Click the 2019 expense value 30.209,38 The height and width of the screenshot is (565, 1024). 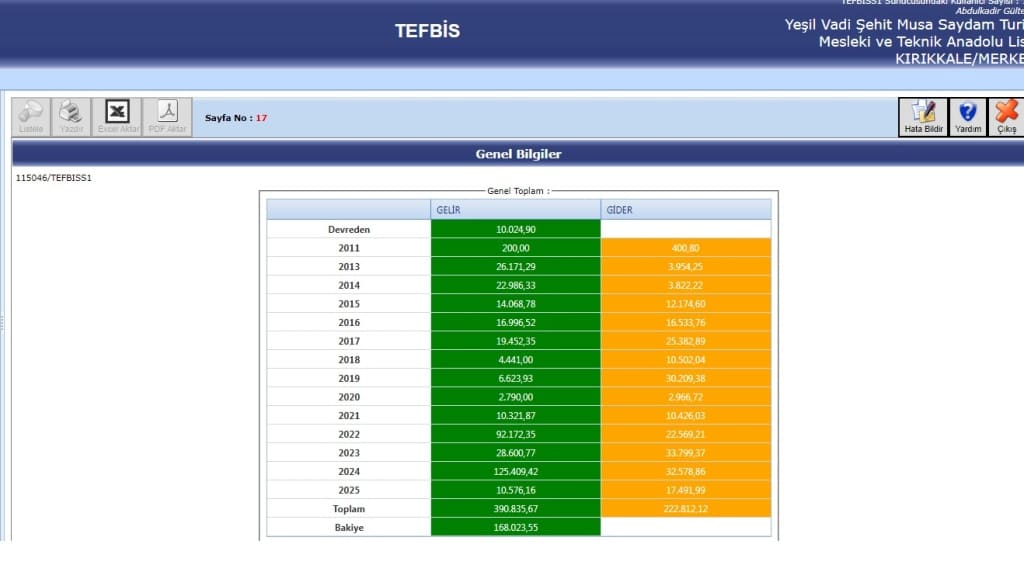tap(685, 378)
